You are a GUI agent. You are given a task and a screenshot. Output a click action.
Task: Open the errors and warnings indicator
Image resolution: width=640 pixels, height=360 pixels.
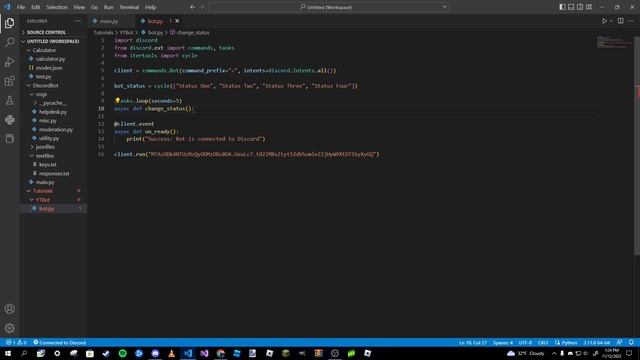pyautogui.click(x=16, y=342)
